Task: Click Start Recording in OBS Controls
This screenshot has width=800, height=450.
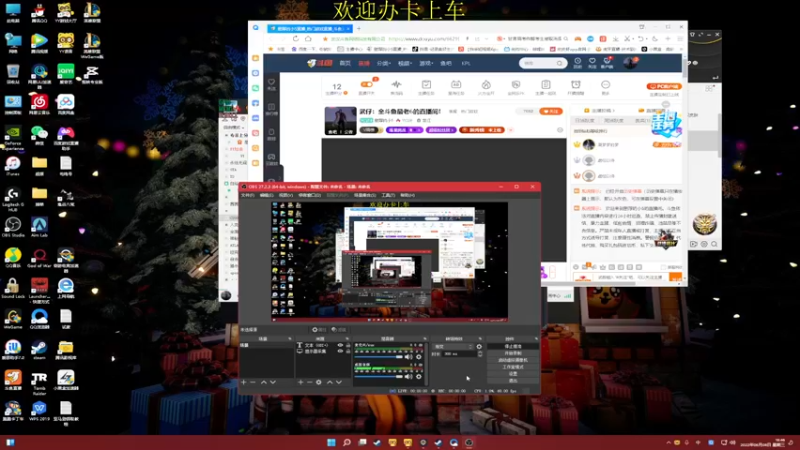Action: point(513,353)
